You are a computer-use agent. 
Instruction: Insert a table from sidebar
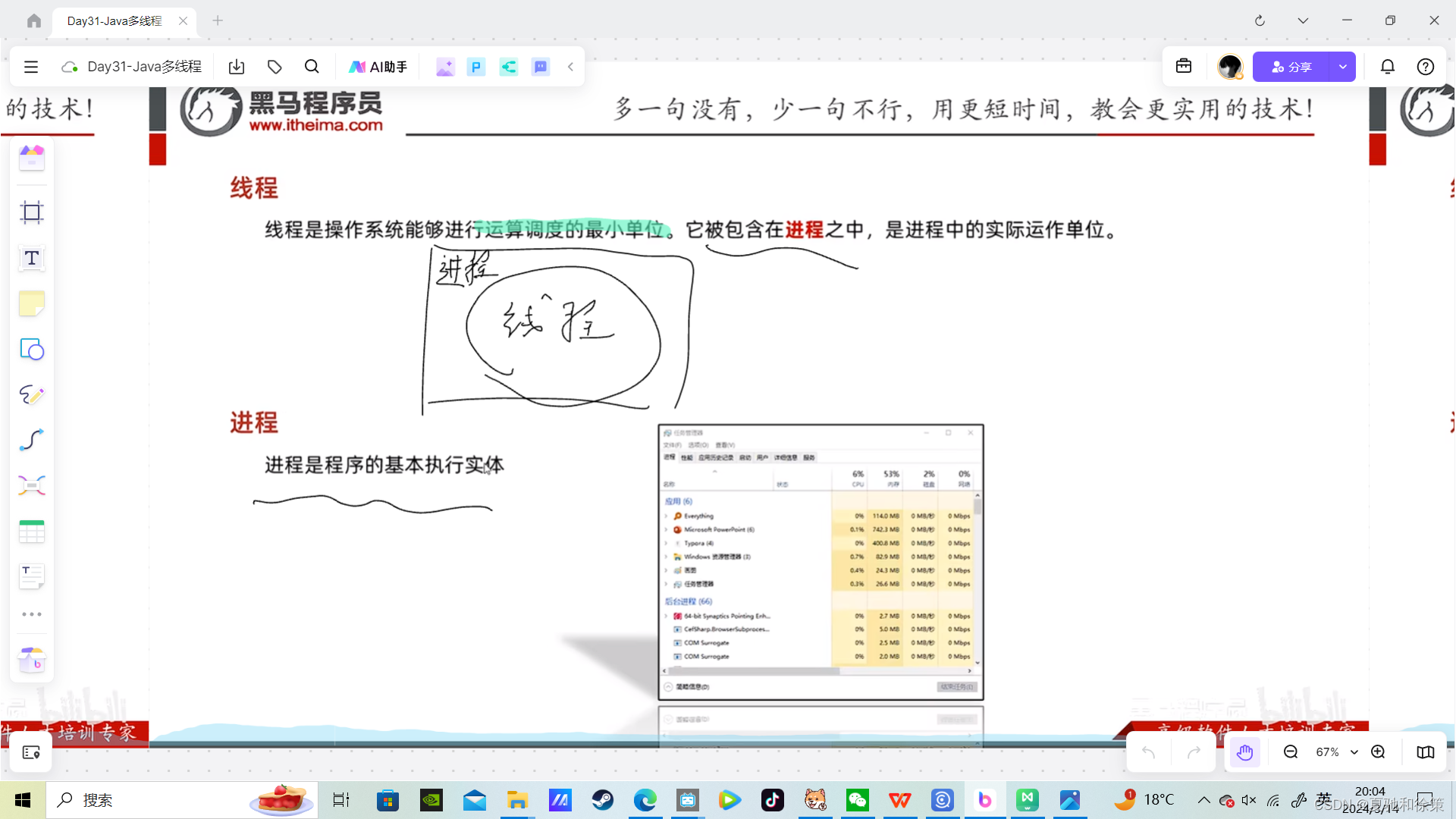coord(32,532)
